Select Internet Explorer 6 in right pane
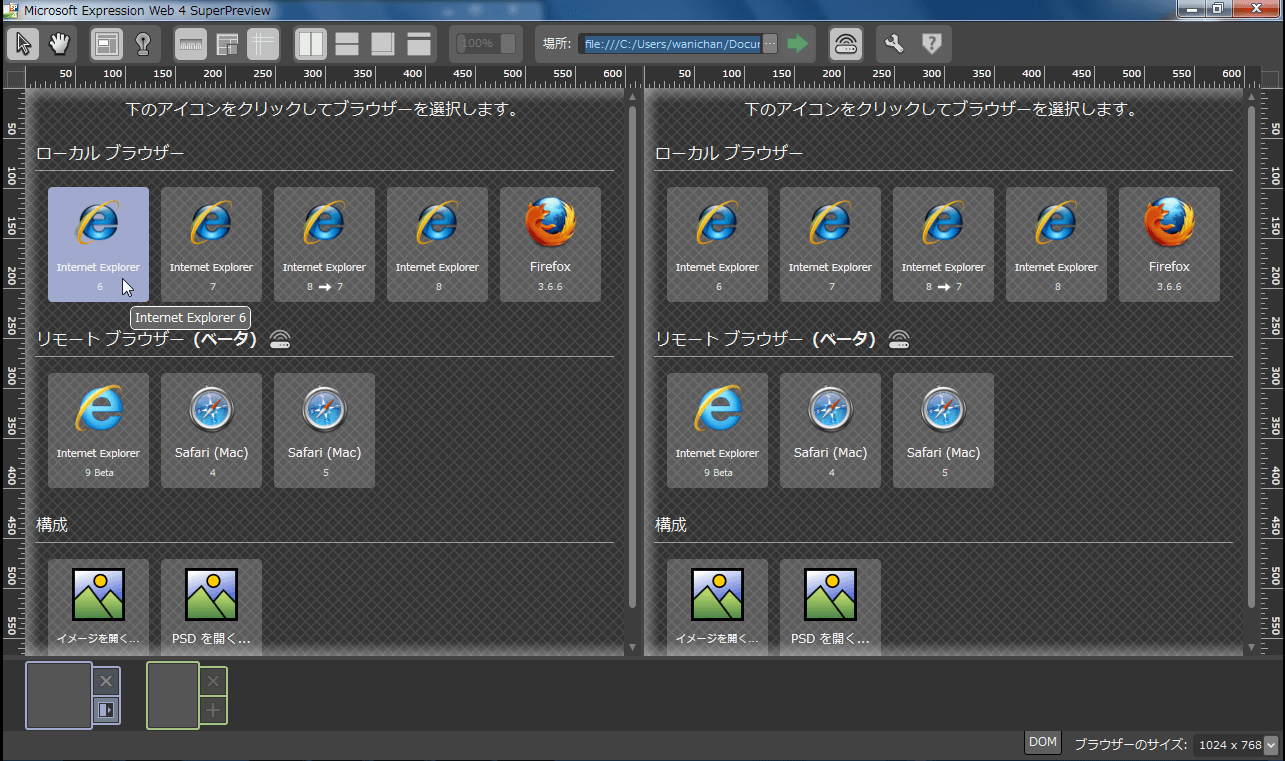1285x761 pixels. click(717, 244)
